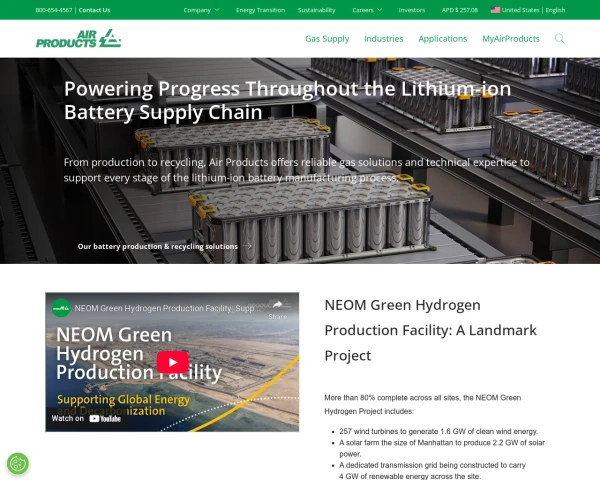Expand the Careers dropdown
The height and width of the screenshot is (480, 600).
coord(367,10)
